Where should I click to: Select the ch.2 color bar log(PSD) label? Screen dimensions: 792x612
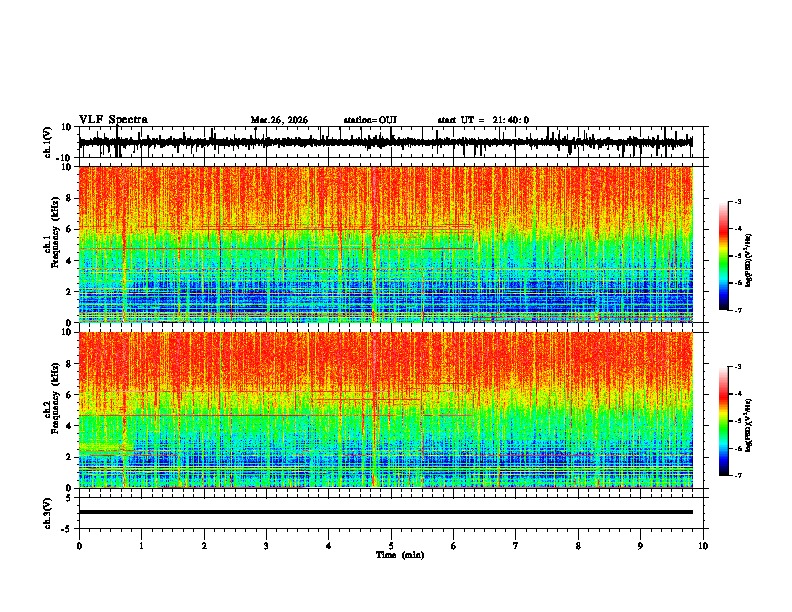[749, 425]
